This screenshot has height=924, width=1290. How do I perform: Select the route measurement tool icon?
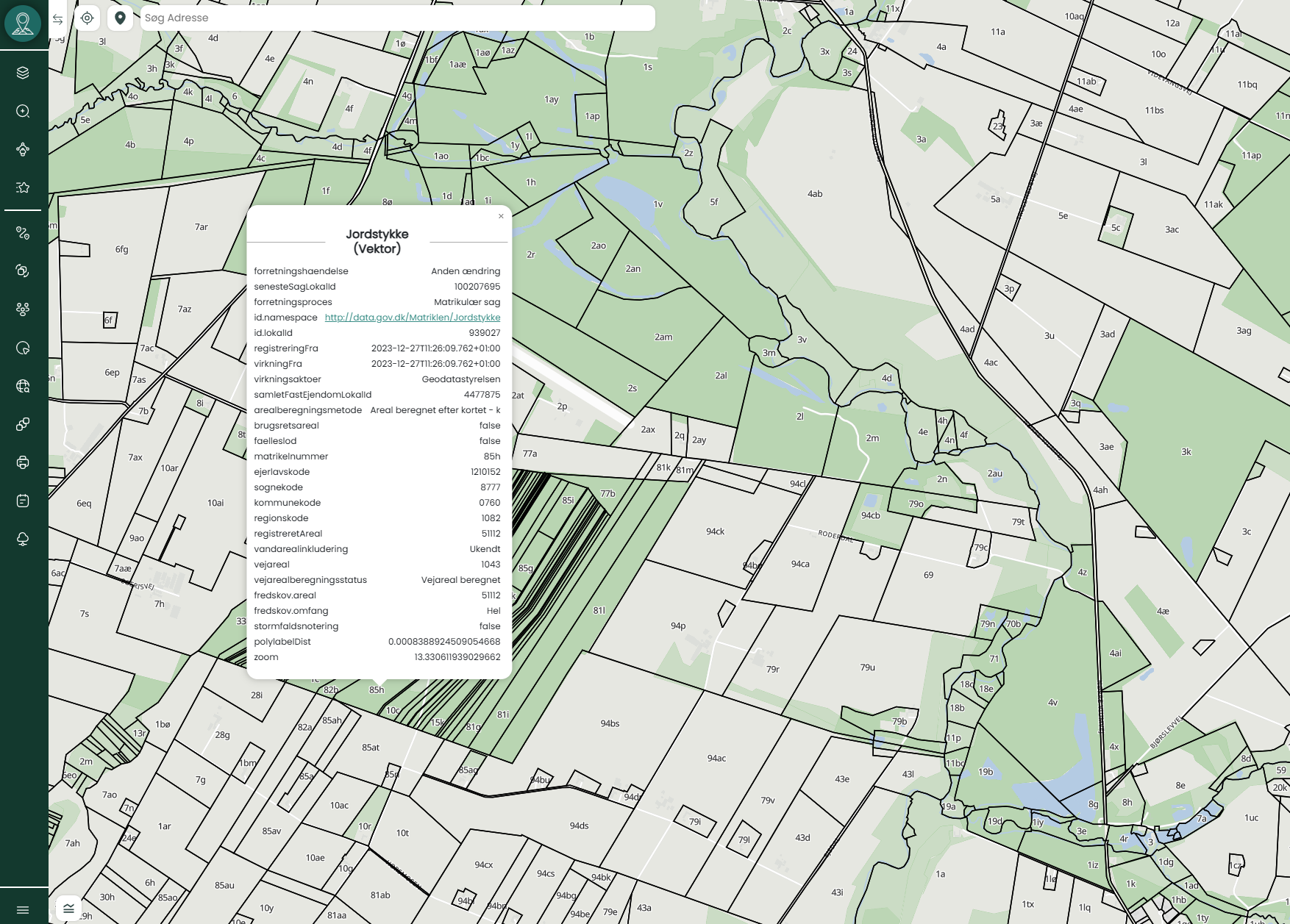pos(23,233)
